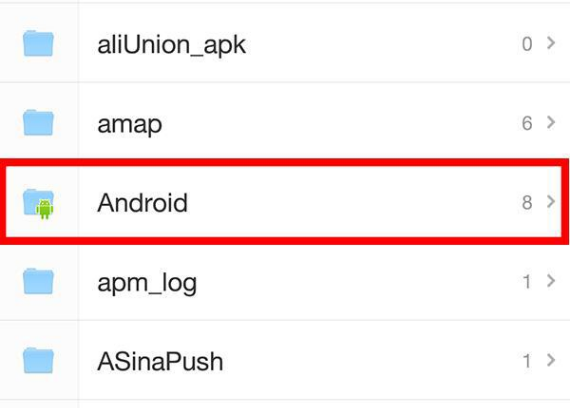Open the aliUnion_apk folder name
This screenshot has width=580, height=408.
[172, 46]
